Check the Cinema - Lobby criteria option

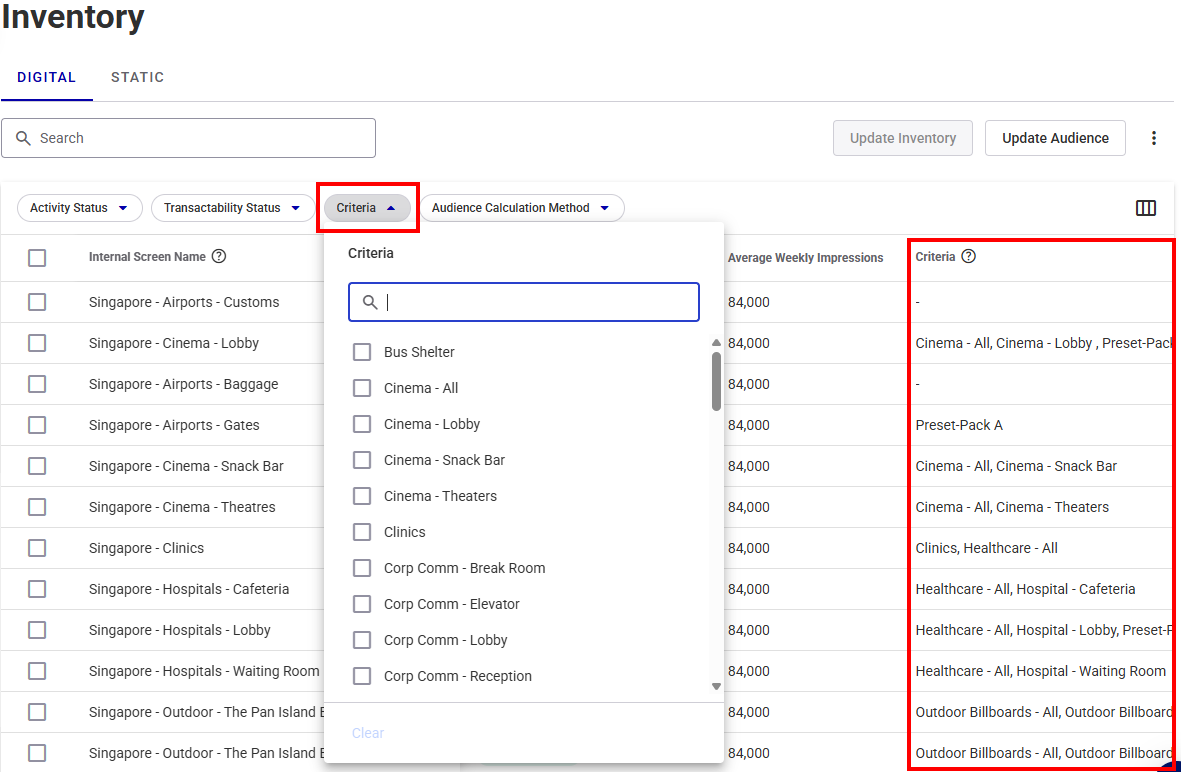coord(362,424)
